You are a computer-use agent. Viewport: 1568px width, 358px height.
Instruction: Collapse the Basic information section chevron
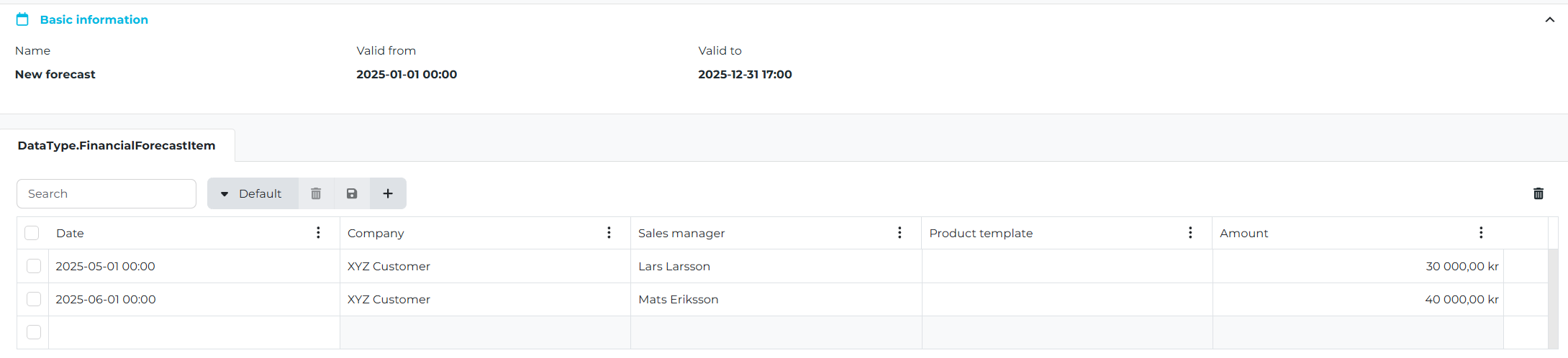coord(1550,19)
